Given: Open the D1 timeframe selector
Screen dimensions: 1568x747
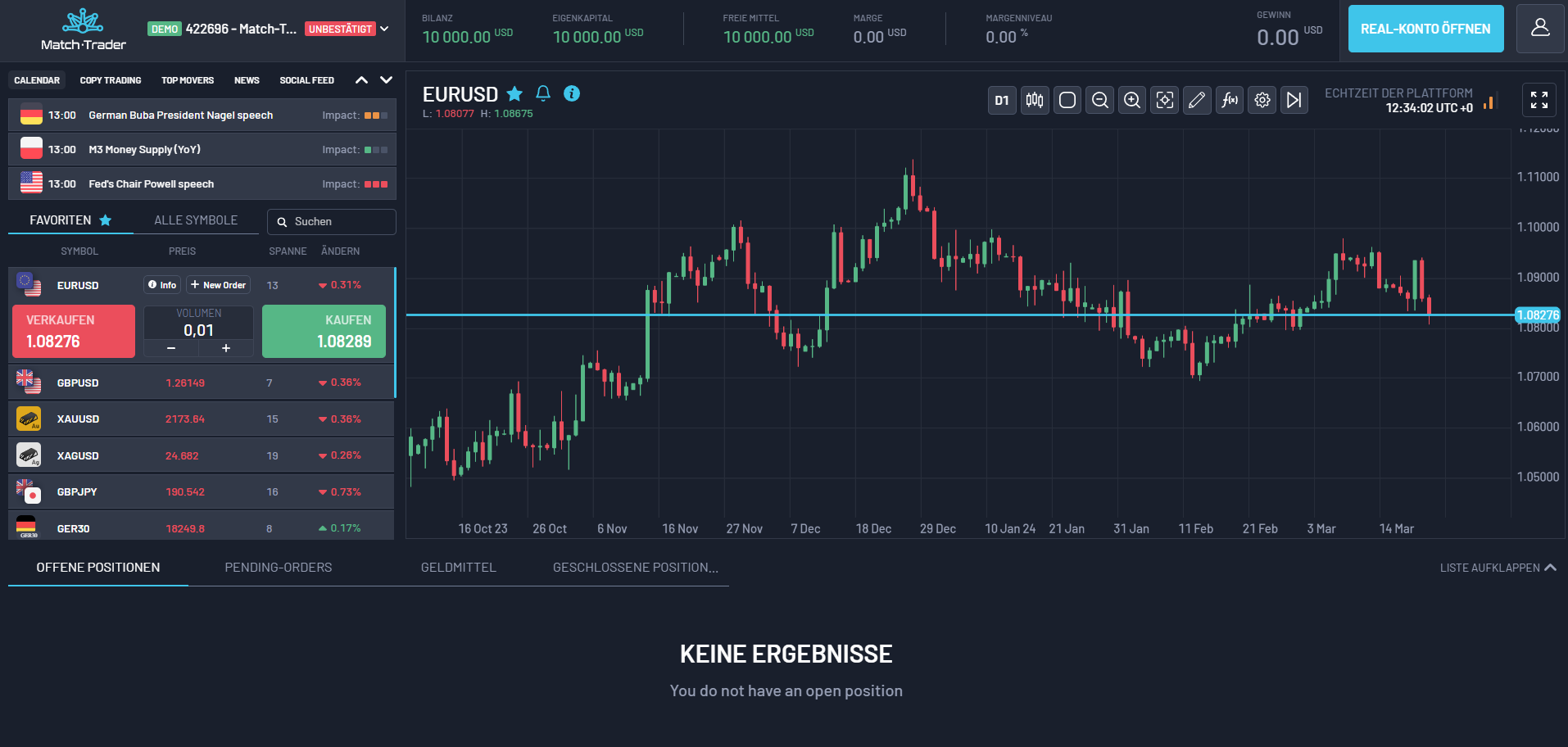Looking at the screenshot, I should 1002,100.
